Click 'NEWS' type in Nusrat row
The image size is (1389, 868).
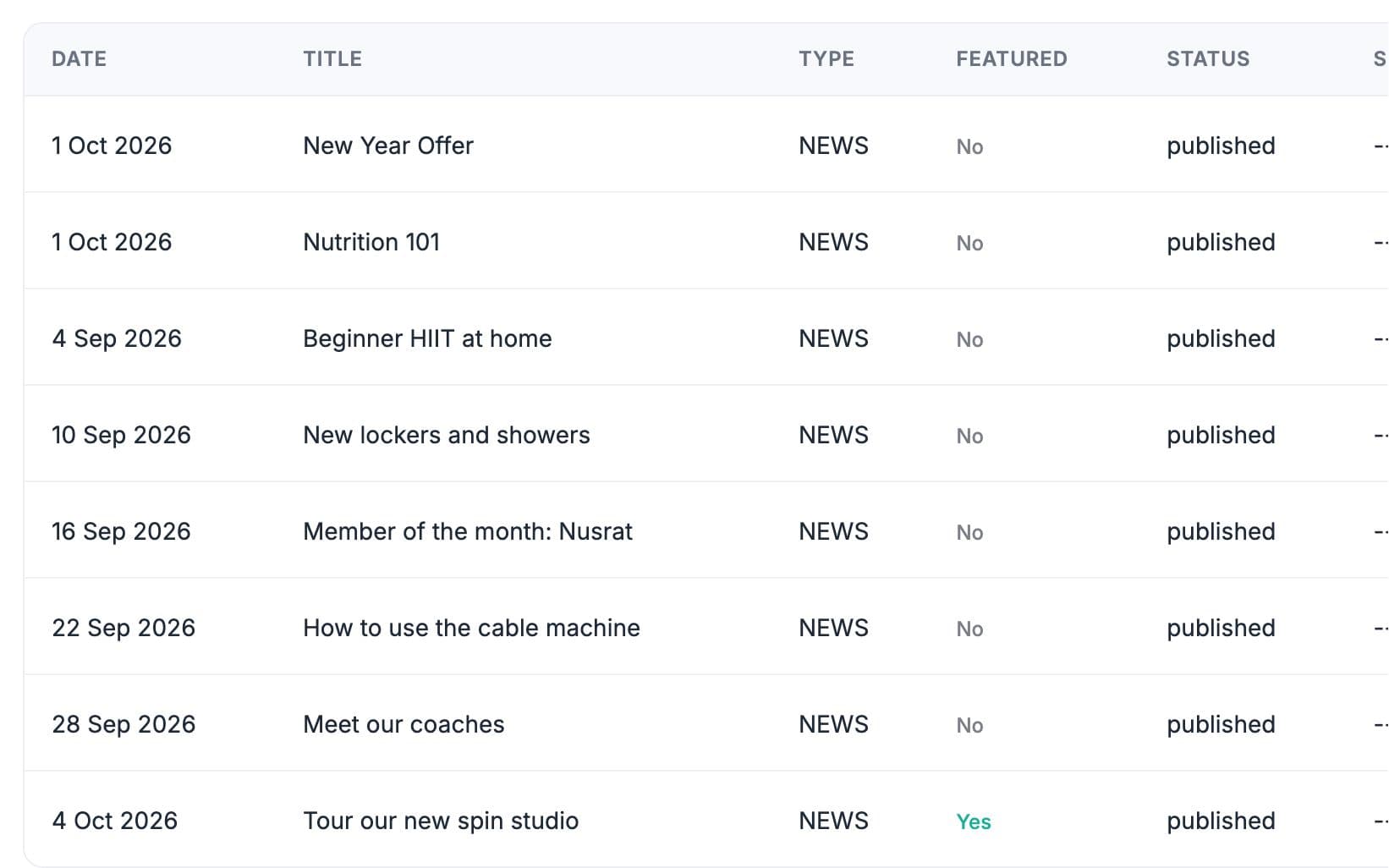pos(833,531)
